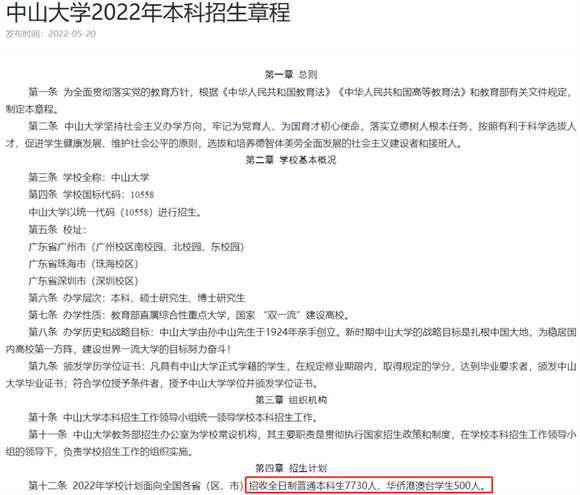Click the line 广东省珠海市（珠海校区）
Image resolution: width=580 pixels, height=495 pixels.
click(84, 264)
